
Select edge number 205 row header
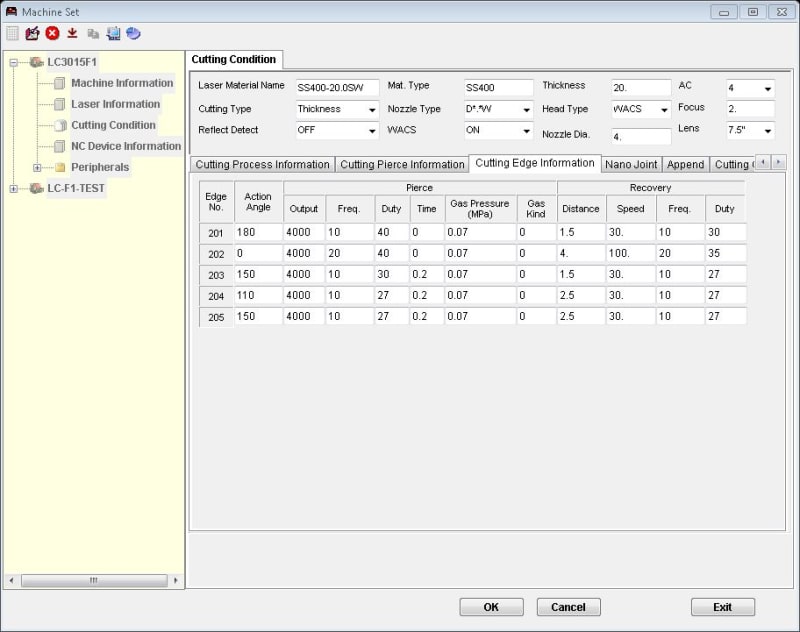(x=216, y=317)
